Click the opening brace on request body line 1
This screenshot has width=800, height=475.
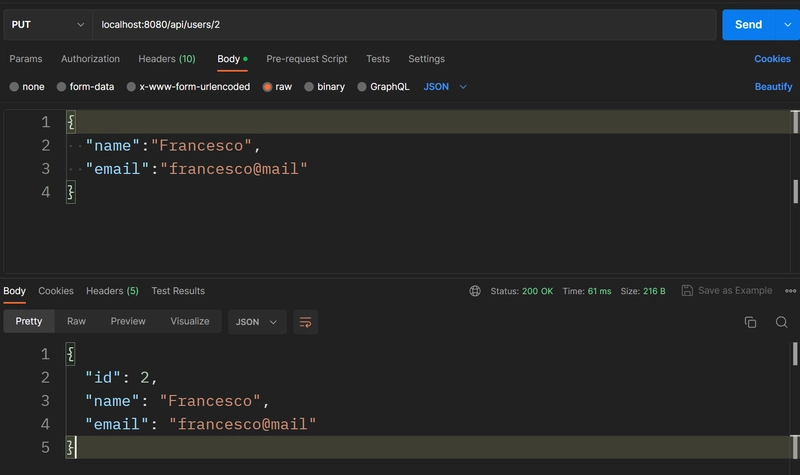click(x=71, y=122)
